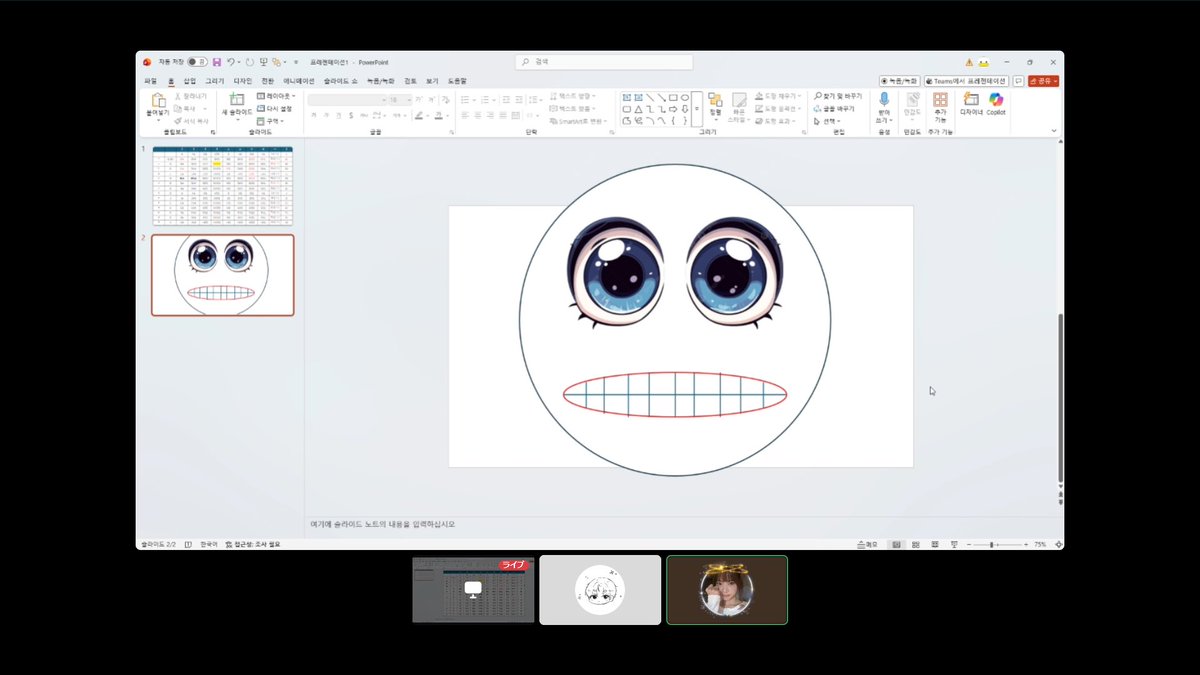Select the line shape in shapes gallery

tap(650, 97)
